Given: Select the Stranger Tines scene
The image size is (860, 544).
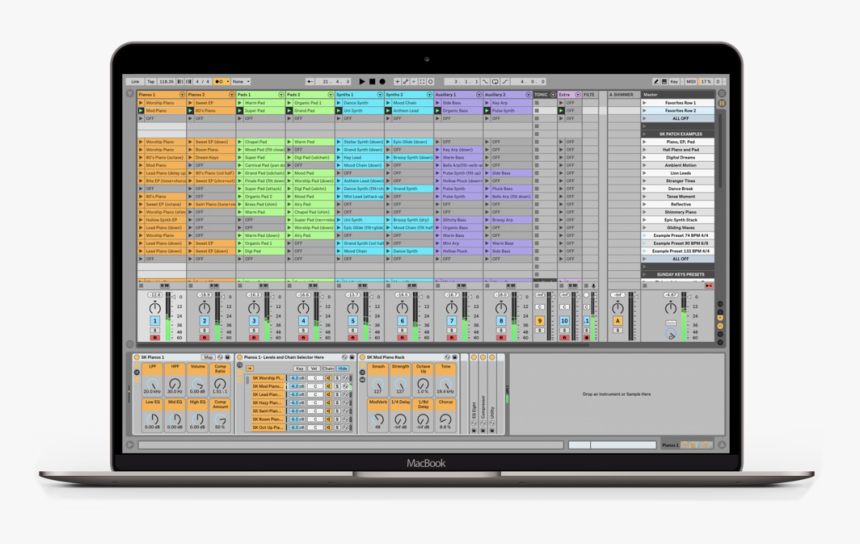Looking at the screenshot, I should click(x=680, y=180).
